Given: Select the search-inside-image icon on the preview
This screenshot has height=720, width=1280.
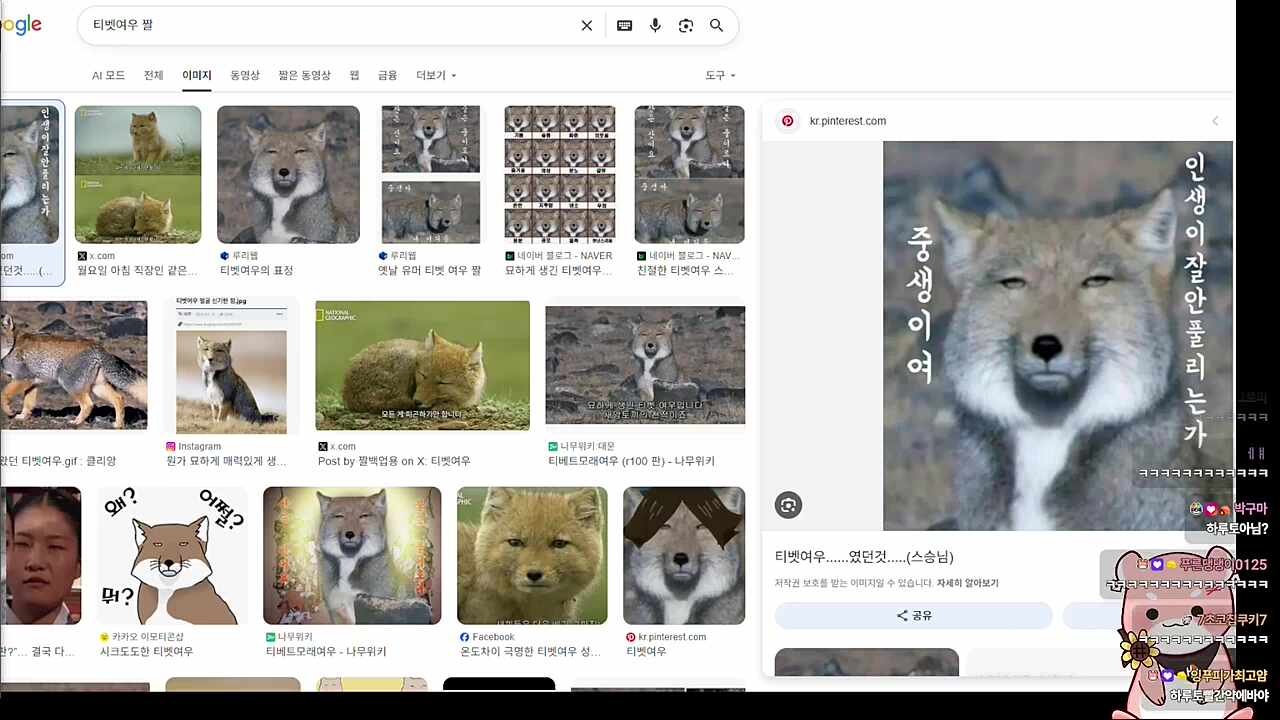Looking at the screenshot, I should [788, 505].
